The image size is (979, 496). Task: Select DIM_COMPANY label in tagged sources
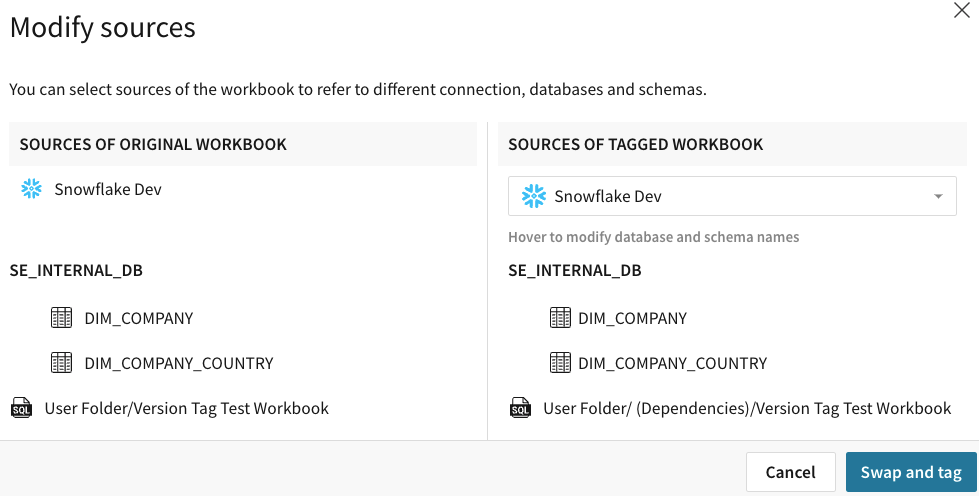click(632, 318)
